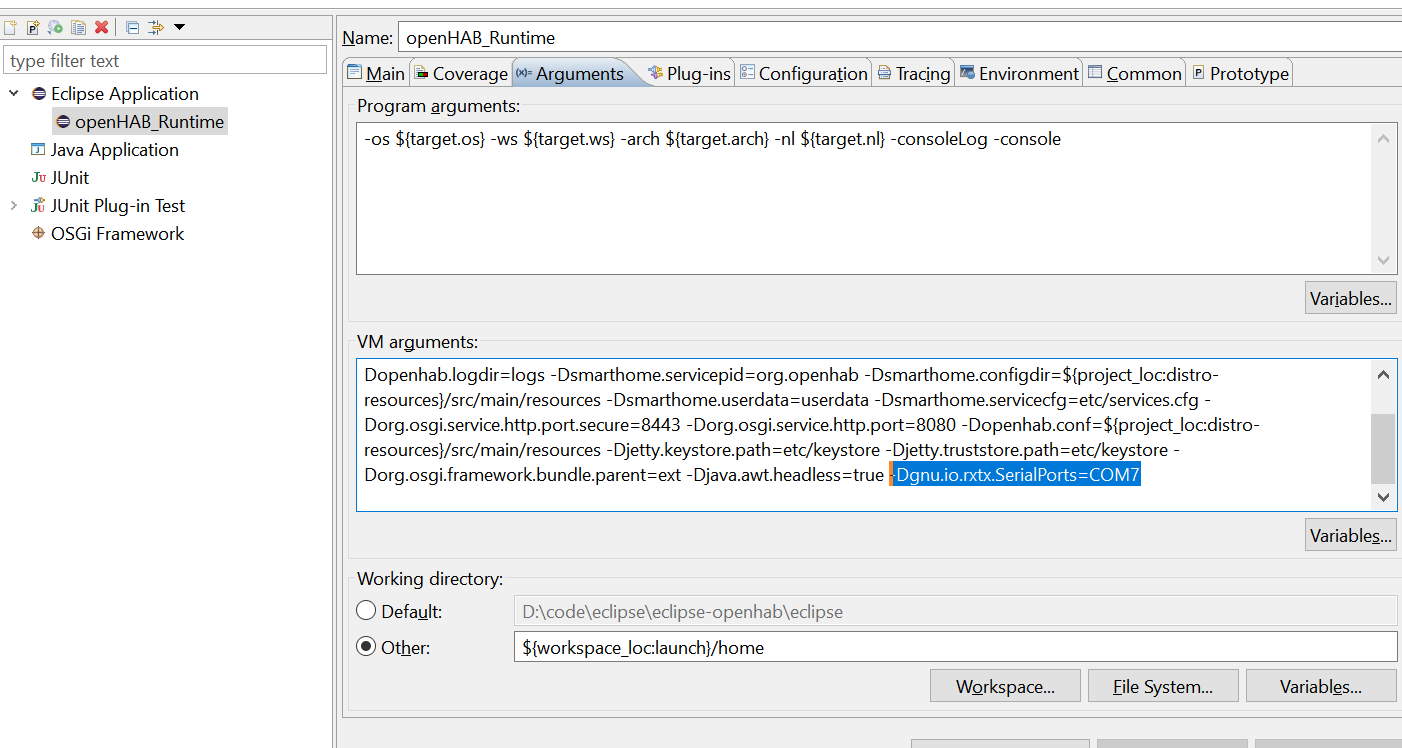Switch to the Plug-ins tab
Screen dimensions: 1402x748
(x=689, y=74)
